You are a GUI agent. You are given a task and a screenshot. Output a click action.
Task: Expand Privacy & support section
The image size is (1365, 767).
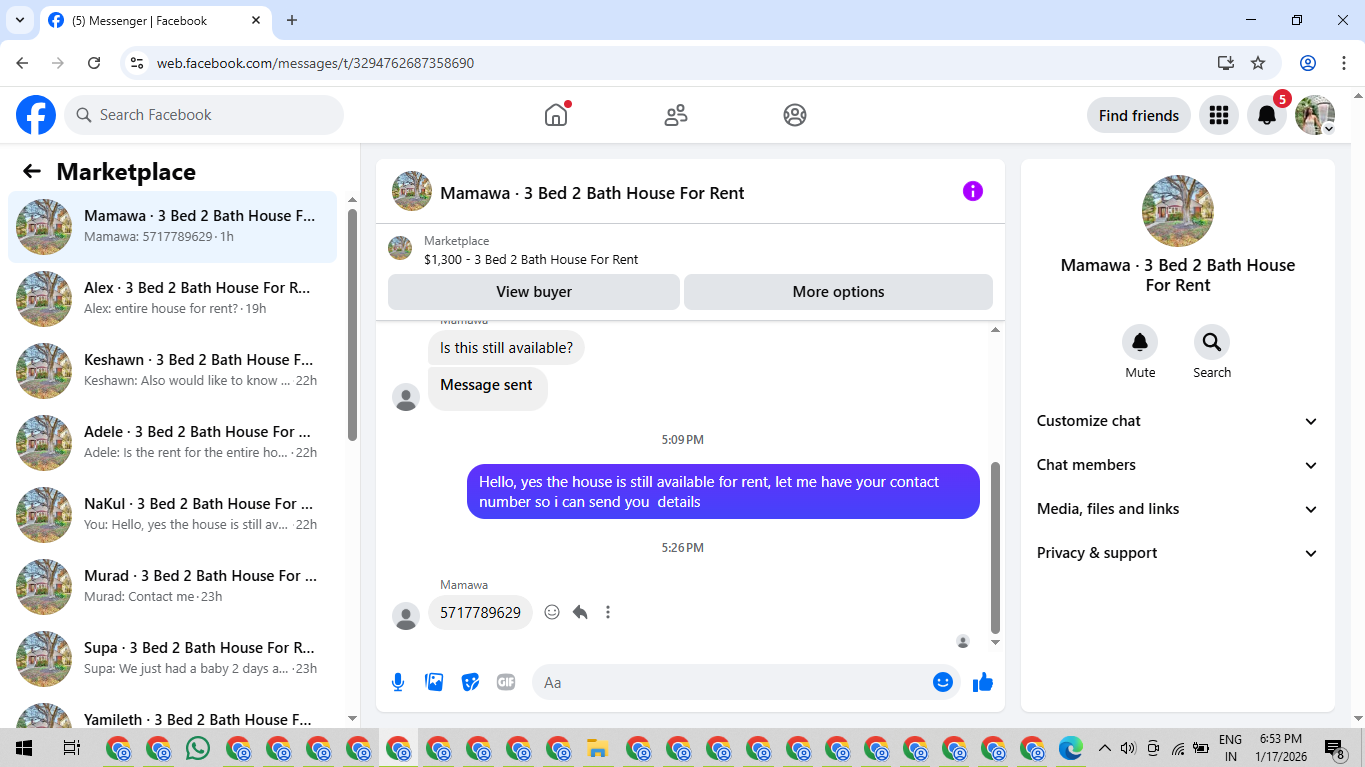pyautogui.click(x=1178, y=553)
